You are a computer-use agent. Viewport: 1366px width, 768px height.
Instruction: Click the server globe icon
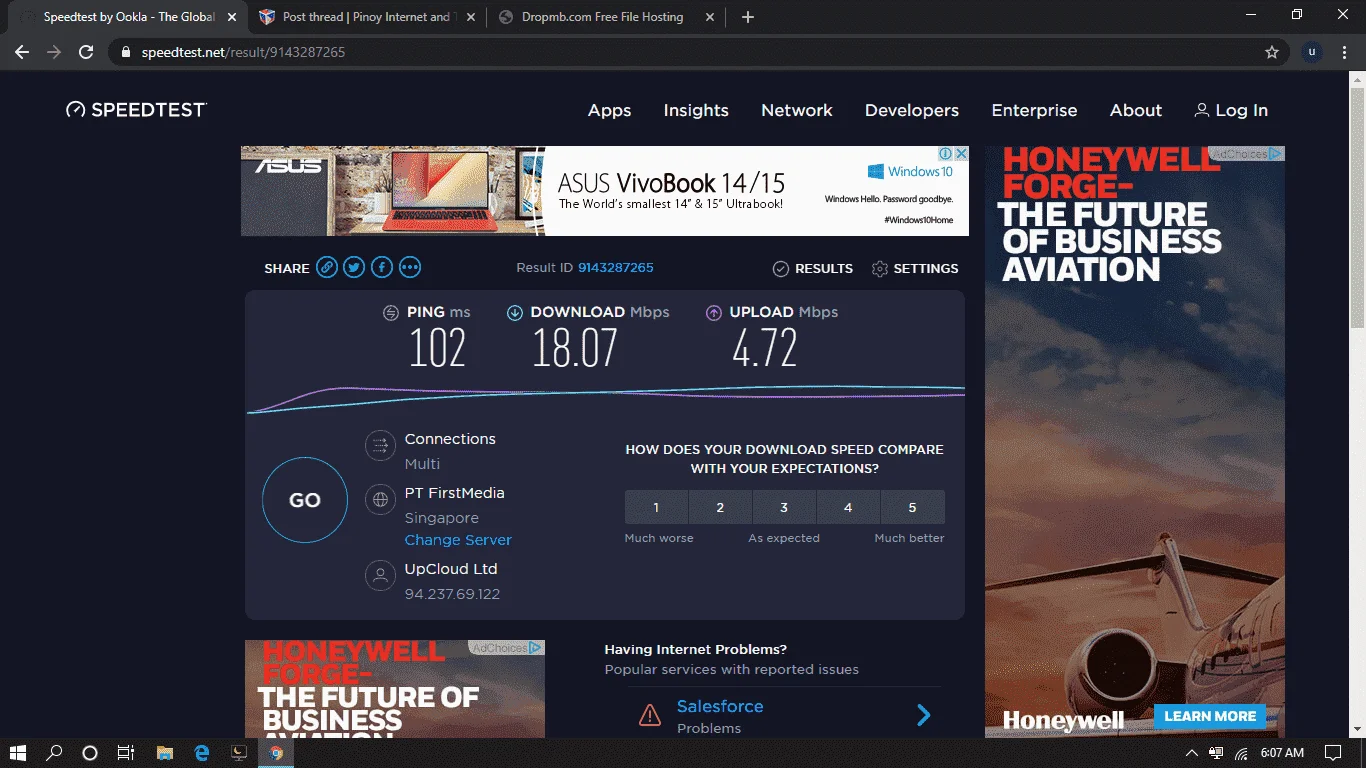(x=380, y=499)
